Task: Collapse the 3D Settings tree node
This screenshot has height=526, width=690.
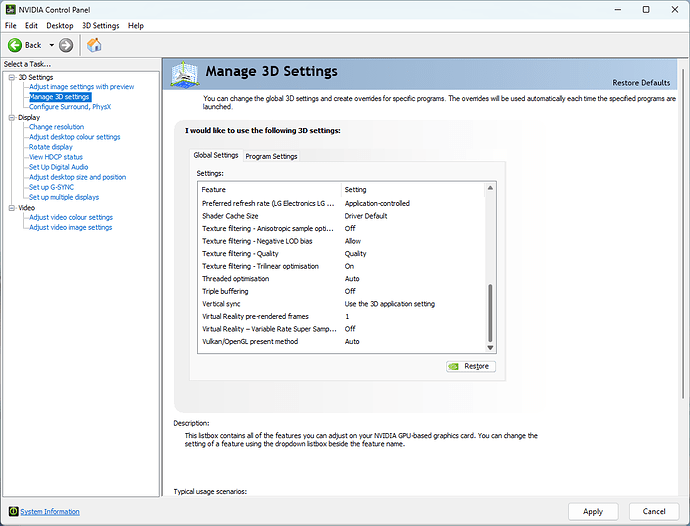Action: coord(9,77)
